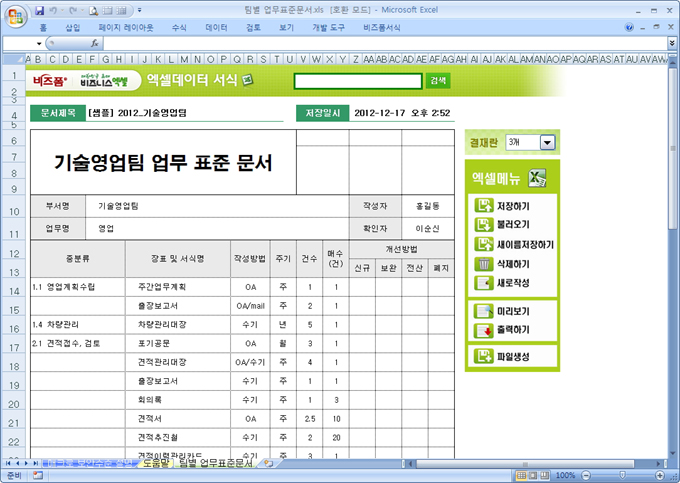Click the 검색 search button
Viewport: 680px width, 483px height.
tap(438, 81)
